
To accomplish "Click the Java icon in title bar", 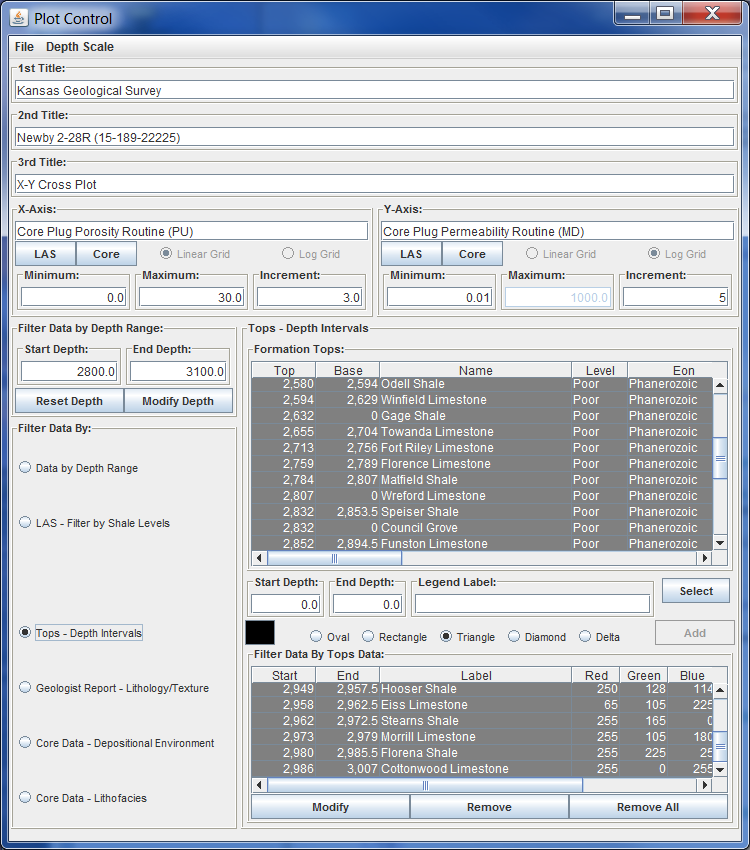I will tap(18, 18).
